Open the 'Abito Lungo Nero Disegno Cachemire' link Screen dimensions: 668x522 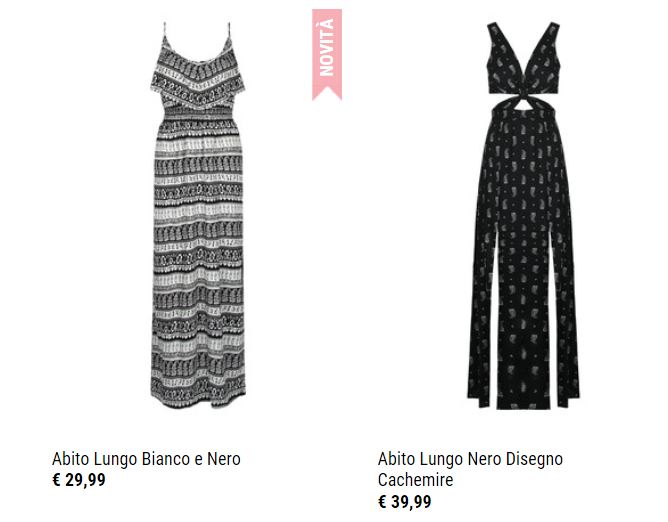(470, 469)
